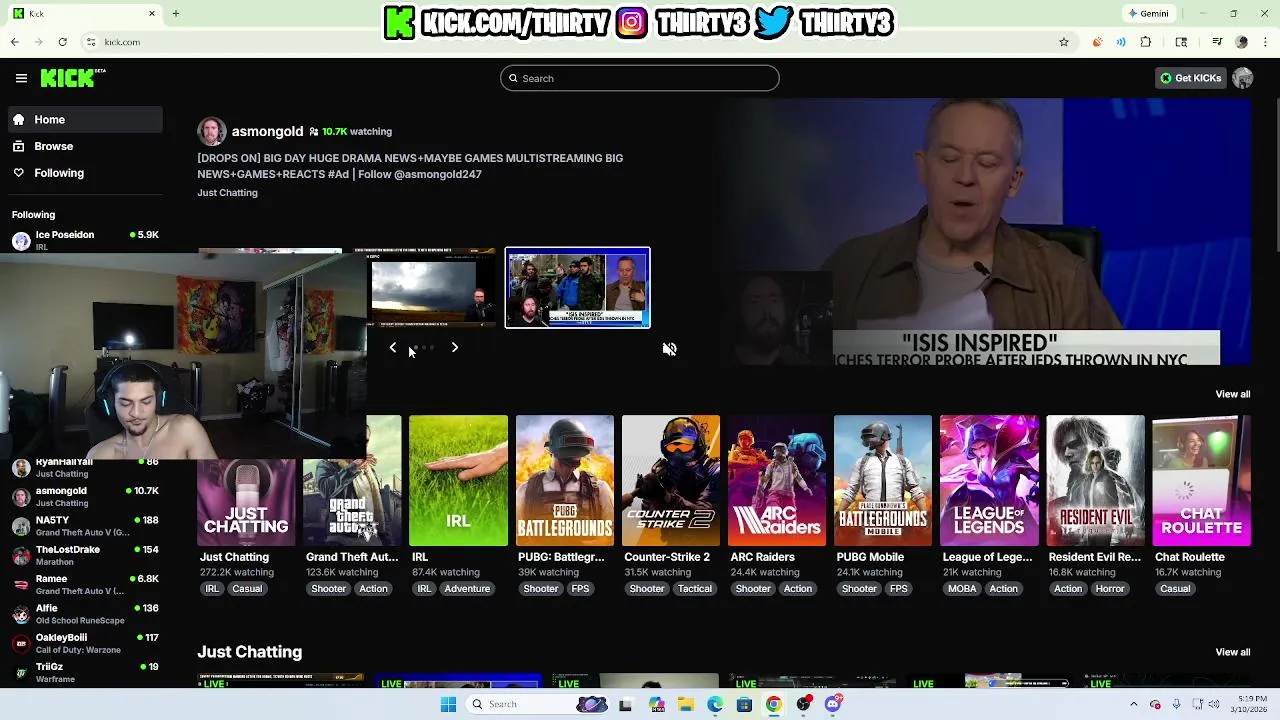The width and height of the screenshot is (1280, 720).
Task: Open asmongold's channel avatar
Action: click(211, 132)
